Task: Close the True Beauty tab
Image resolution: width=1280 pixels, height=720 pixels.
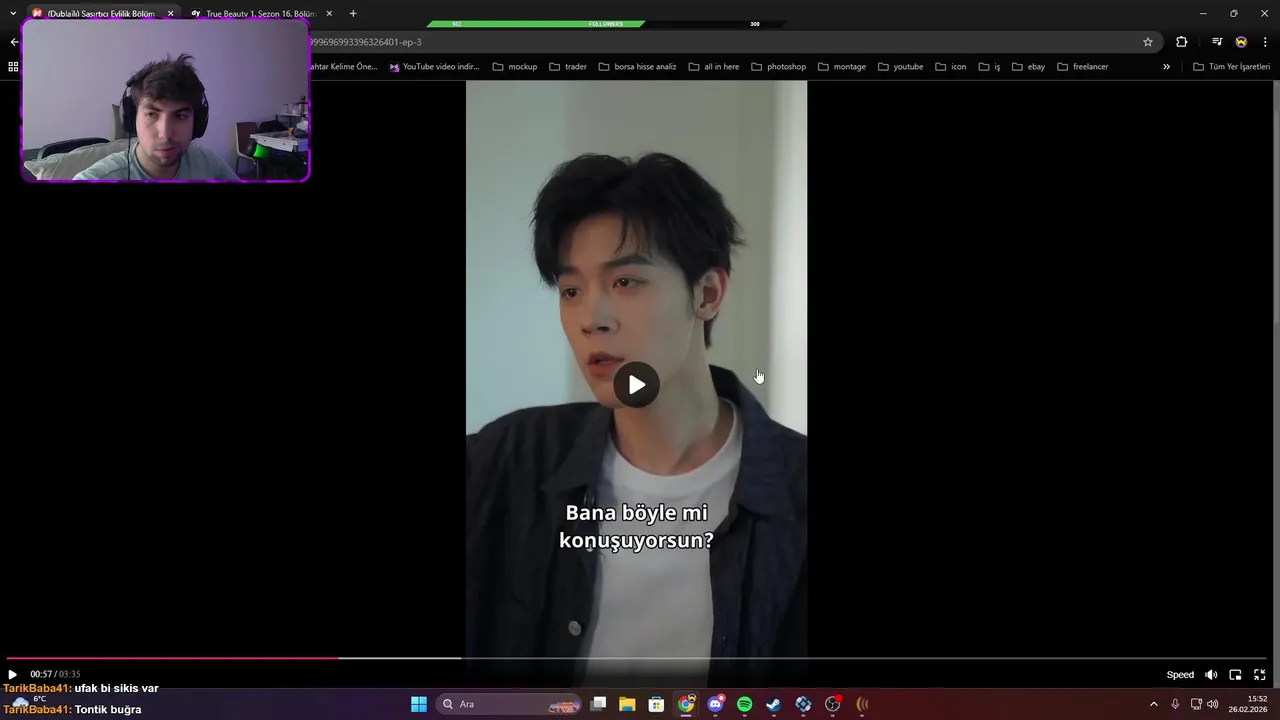Action: coord(329,14)
